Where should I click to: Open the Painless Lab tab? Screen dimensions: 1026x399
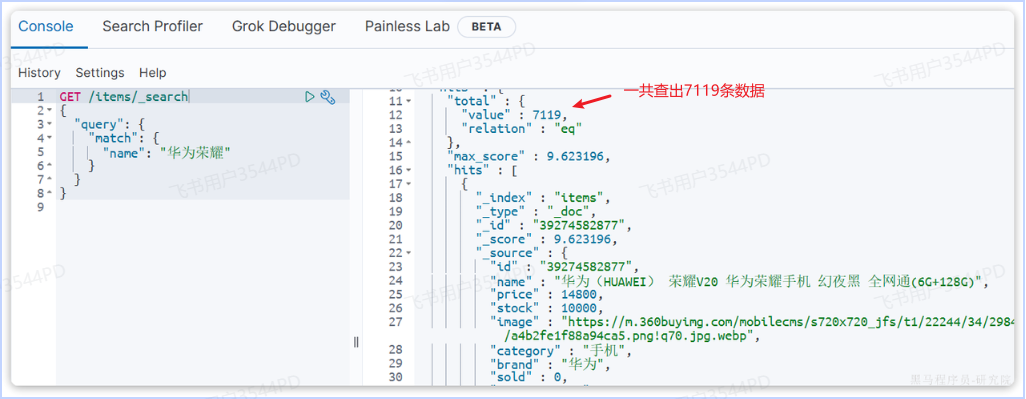408,27
